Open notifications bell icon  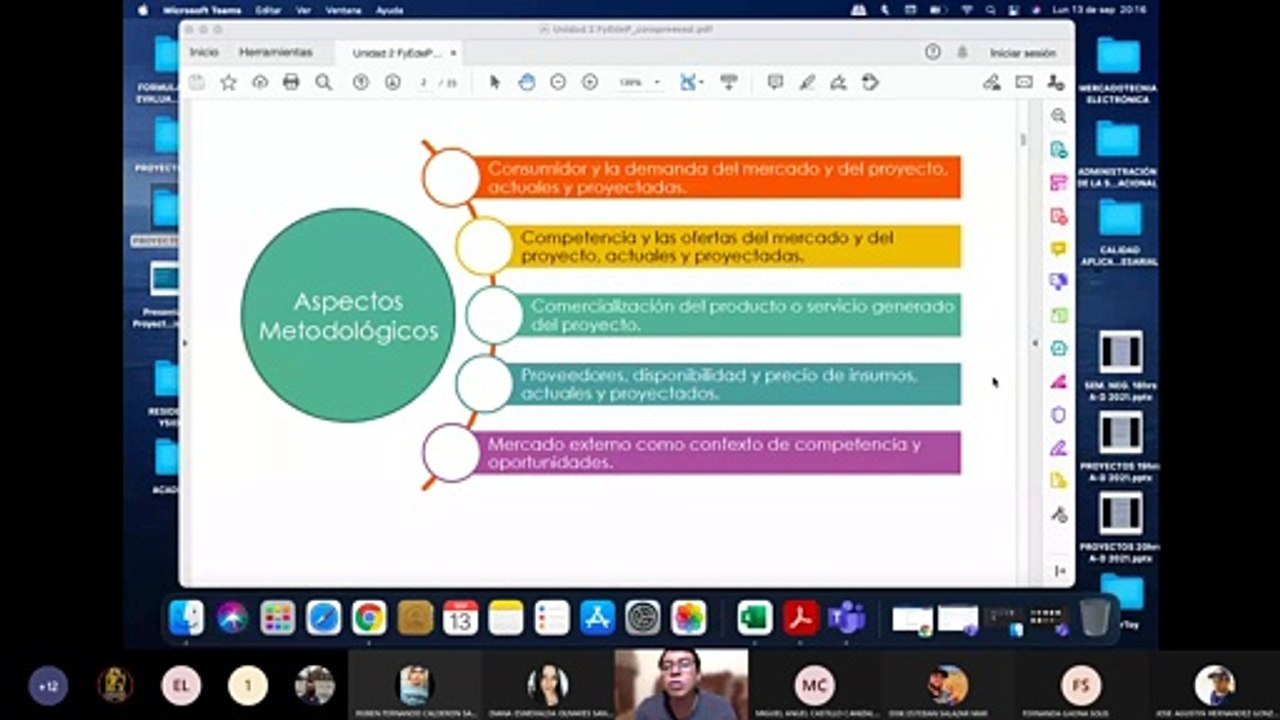pyautogui.click(x=962, y=52)
